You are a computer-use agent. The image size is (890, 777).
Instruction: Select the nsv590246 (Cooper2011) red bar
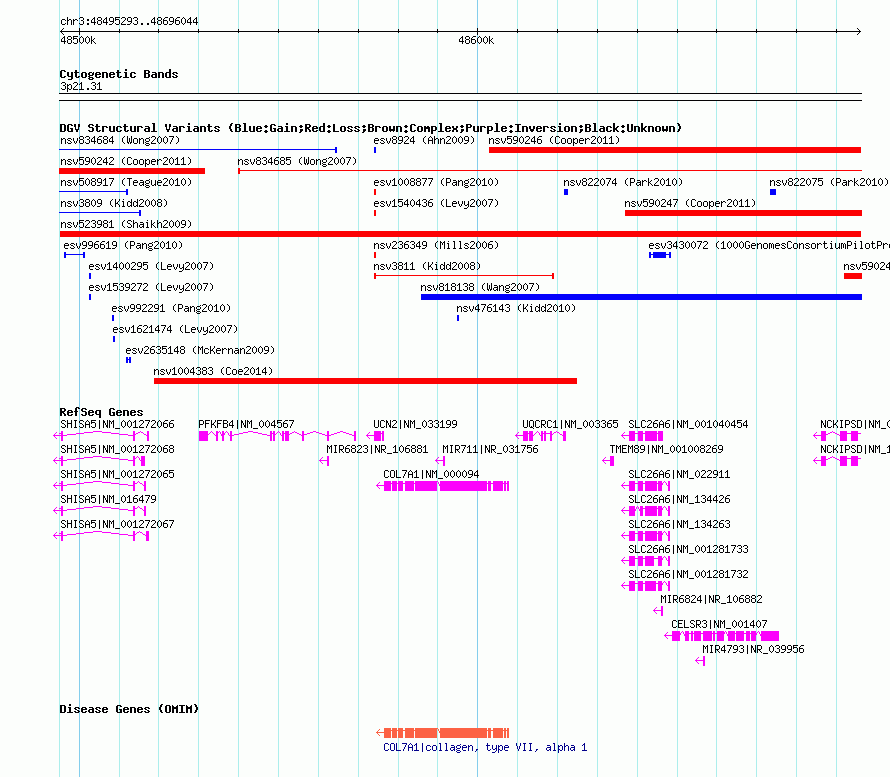tap(675, 150)
